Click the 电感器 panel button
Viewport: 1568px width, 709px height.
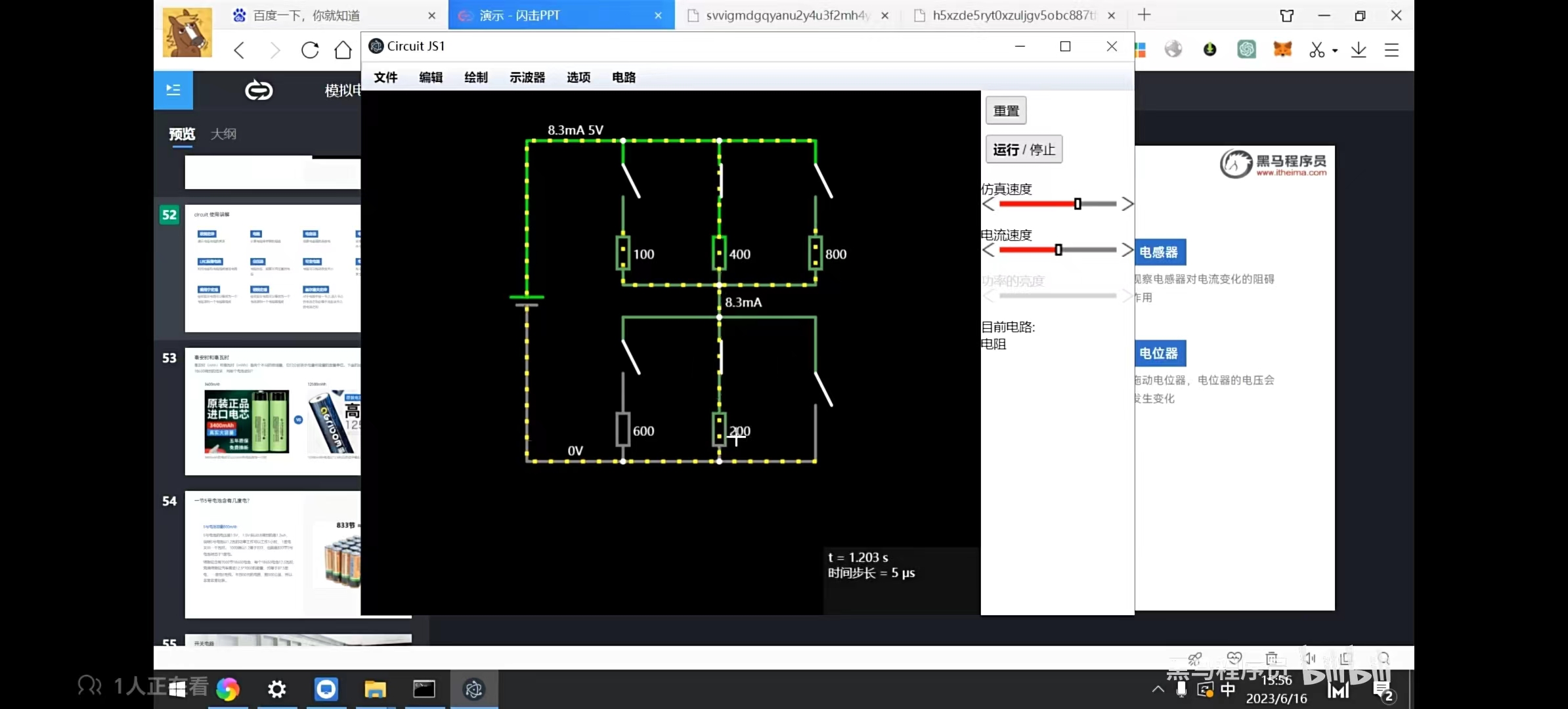(1160, 251)
